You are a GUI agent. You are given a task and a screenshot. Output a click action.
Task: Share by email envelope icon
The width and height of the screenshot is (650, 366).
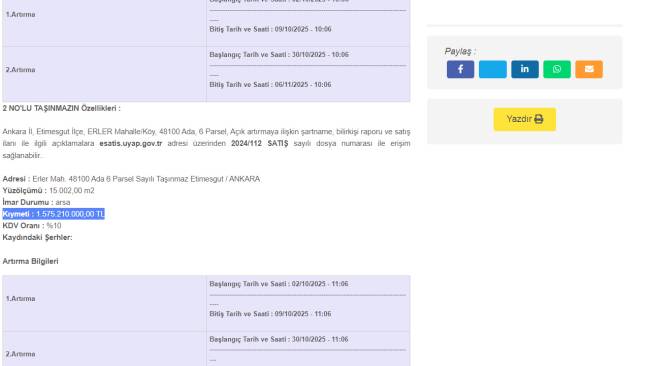589,69
